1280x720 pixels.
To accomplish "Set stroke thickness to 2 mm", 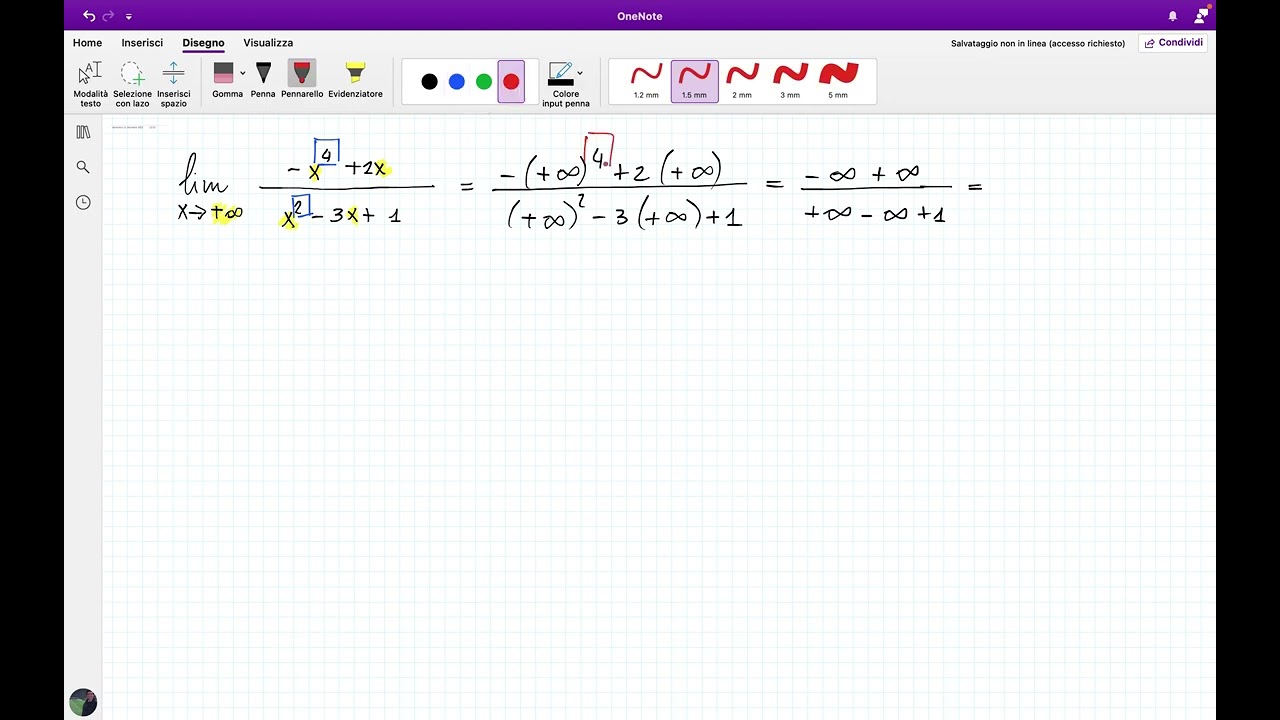I will coord(742,81).
